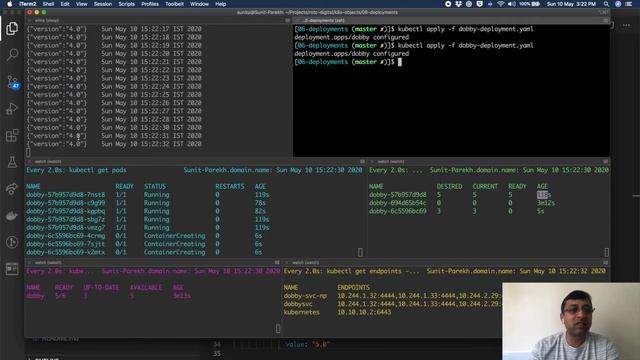Click the zsh prompt cursor in the top-right pane
The height and width of the screenshot is (360, 640).
400,62
